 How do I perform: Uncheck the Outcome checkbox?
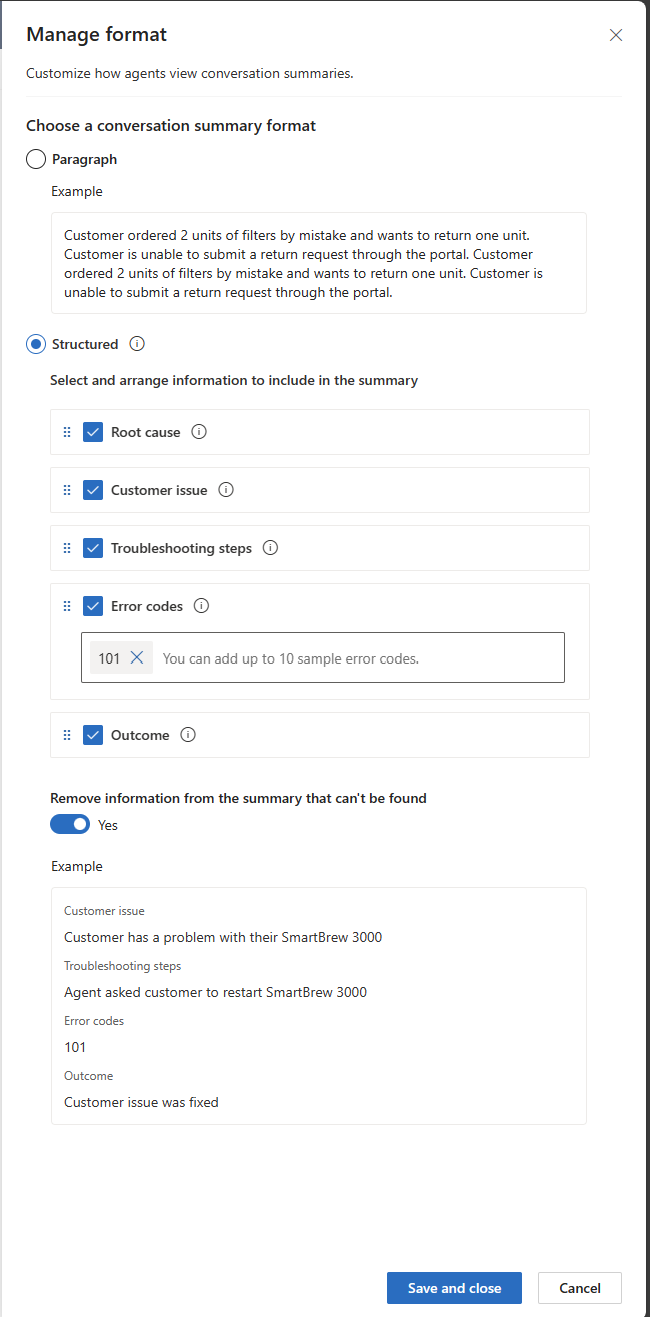(93, 735)
